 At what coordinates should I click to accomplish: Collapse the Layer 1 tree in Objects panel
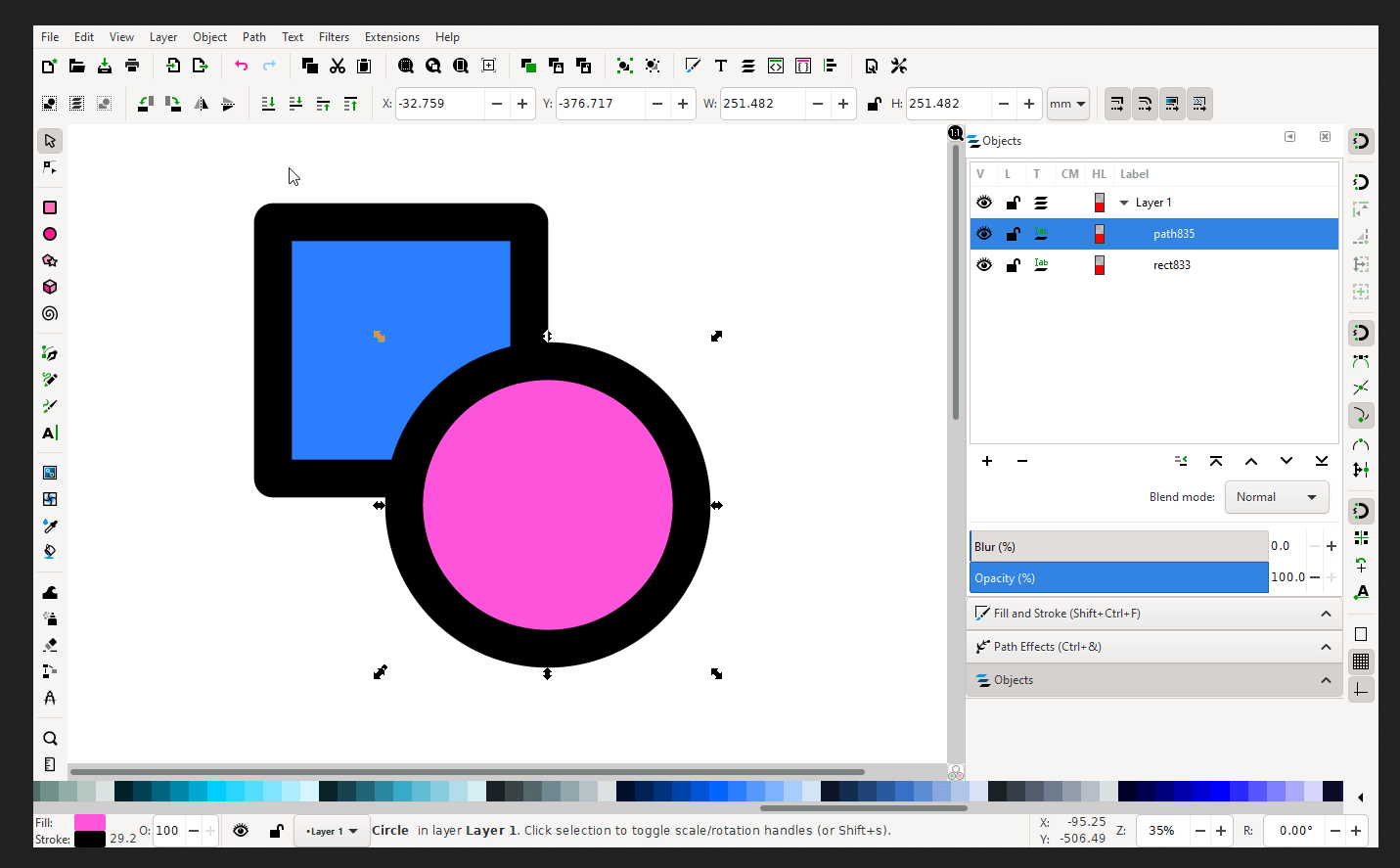1122,202
